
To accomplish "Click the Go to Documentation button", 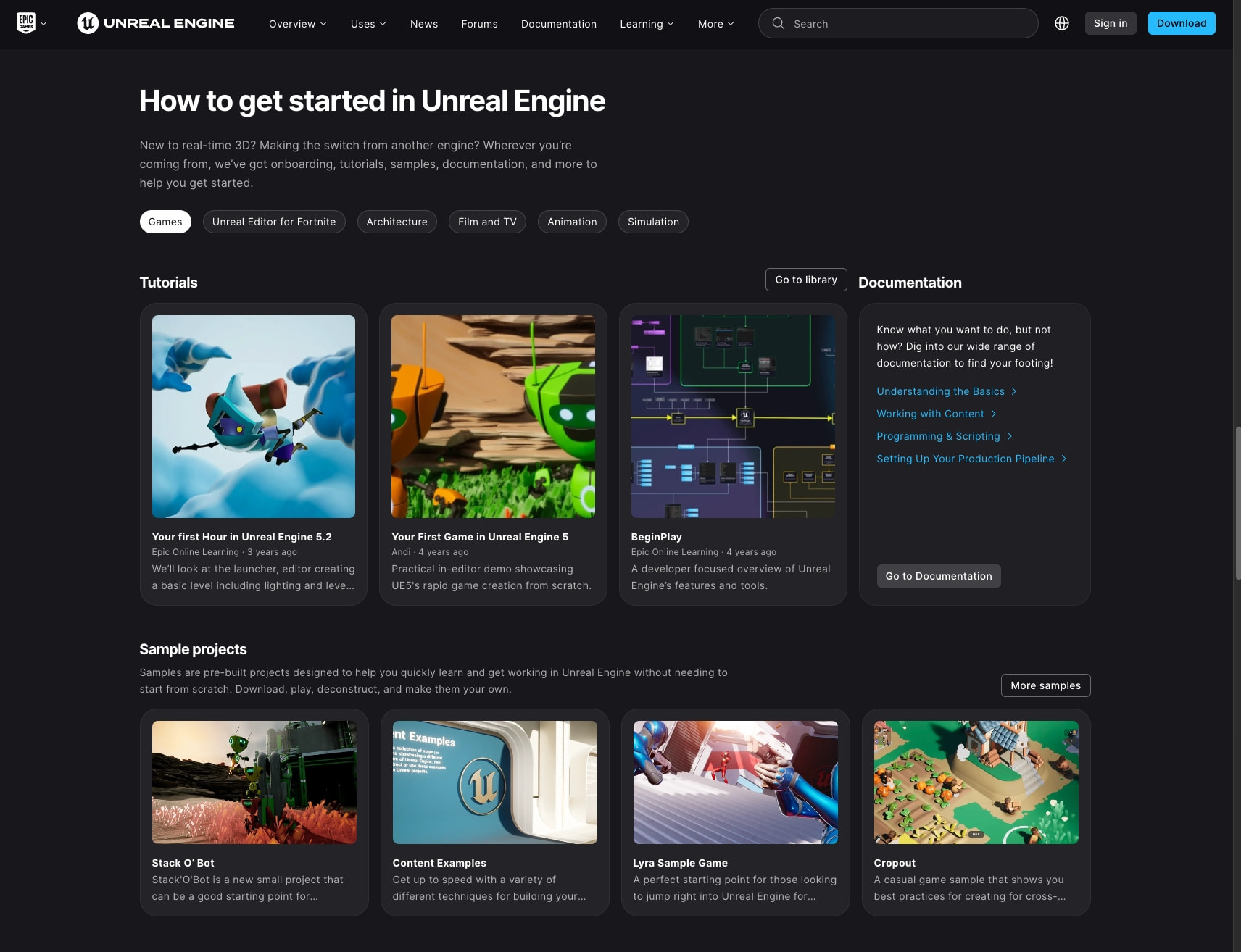I will [x=939, y=576].
